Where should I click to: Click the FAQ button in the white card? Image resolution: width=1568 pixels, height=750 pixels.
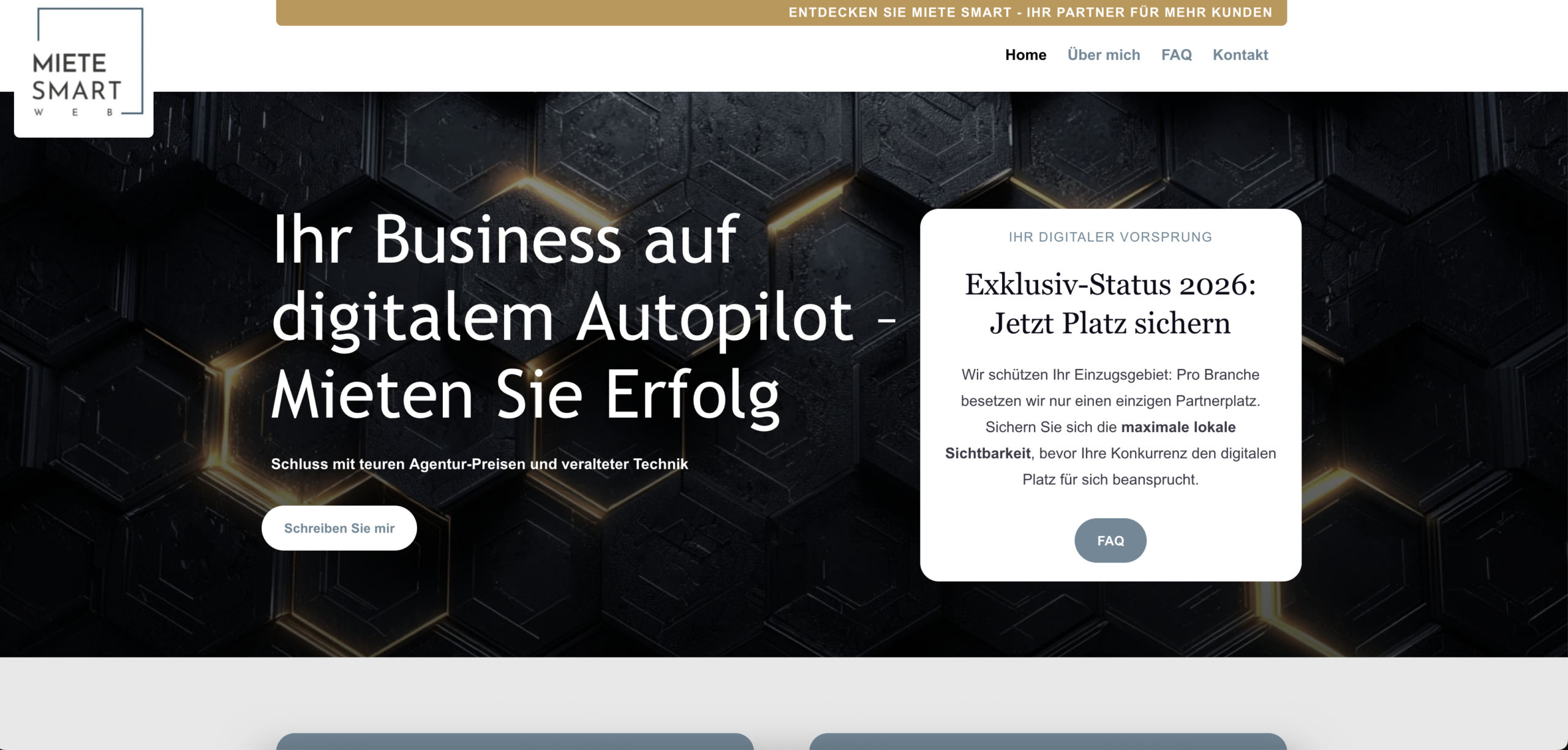point(1110,540)
